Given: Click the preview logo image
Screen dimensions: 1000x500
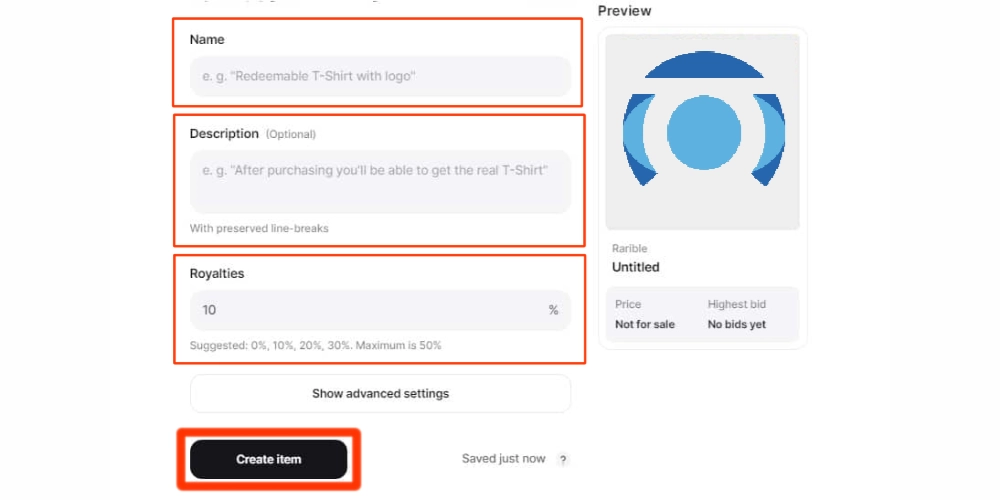Looking at the screenshot, I should 702,132.
